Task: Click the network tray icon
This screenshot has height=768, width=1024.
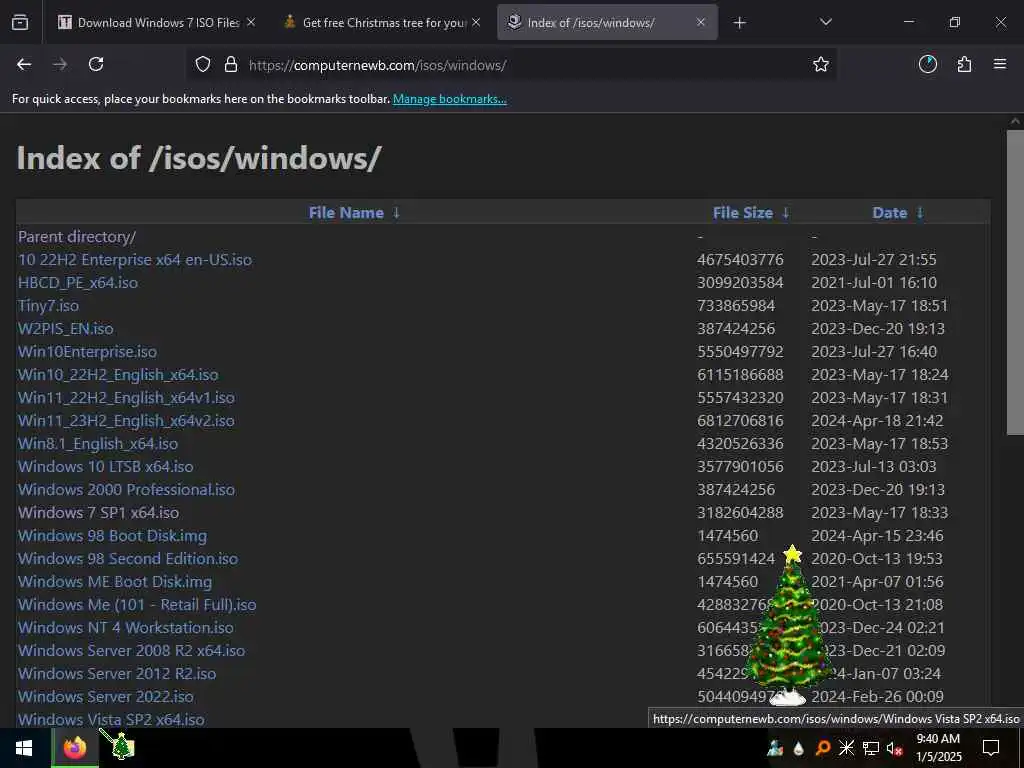Action: (x=871, y=748)
